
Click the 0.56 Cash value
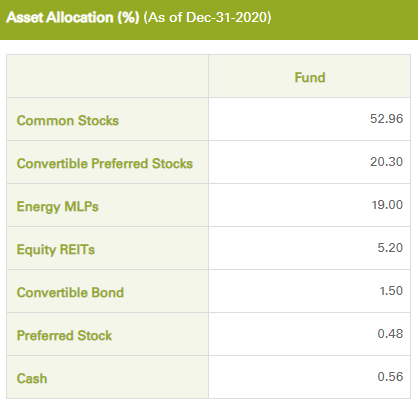(390, 377)
